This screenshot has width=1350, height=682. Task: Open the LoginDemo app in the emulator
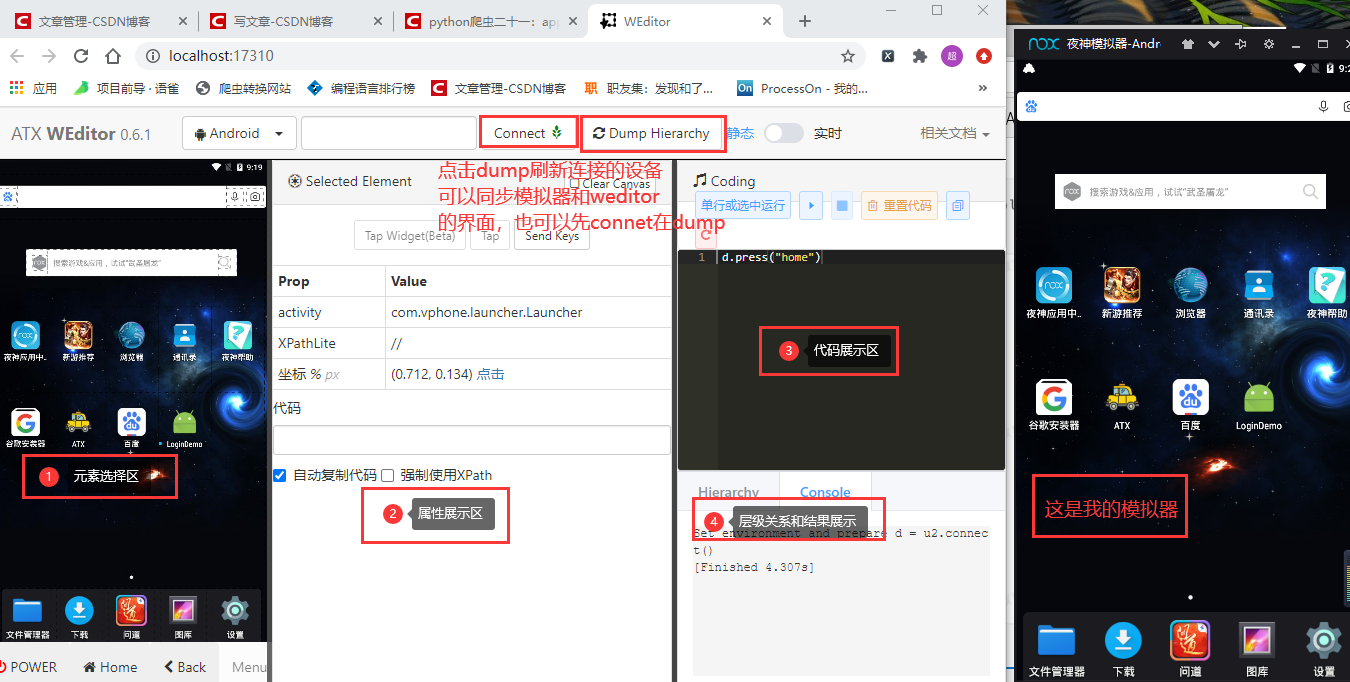[1258, 397]
